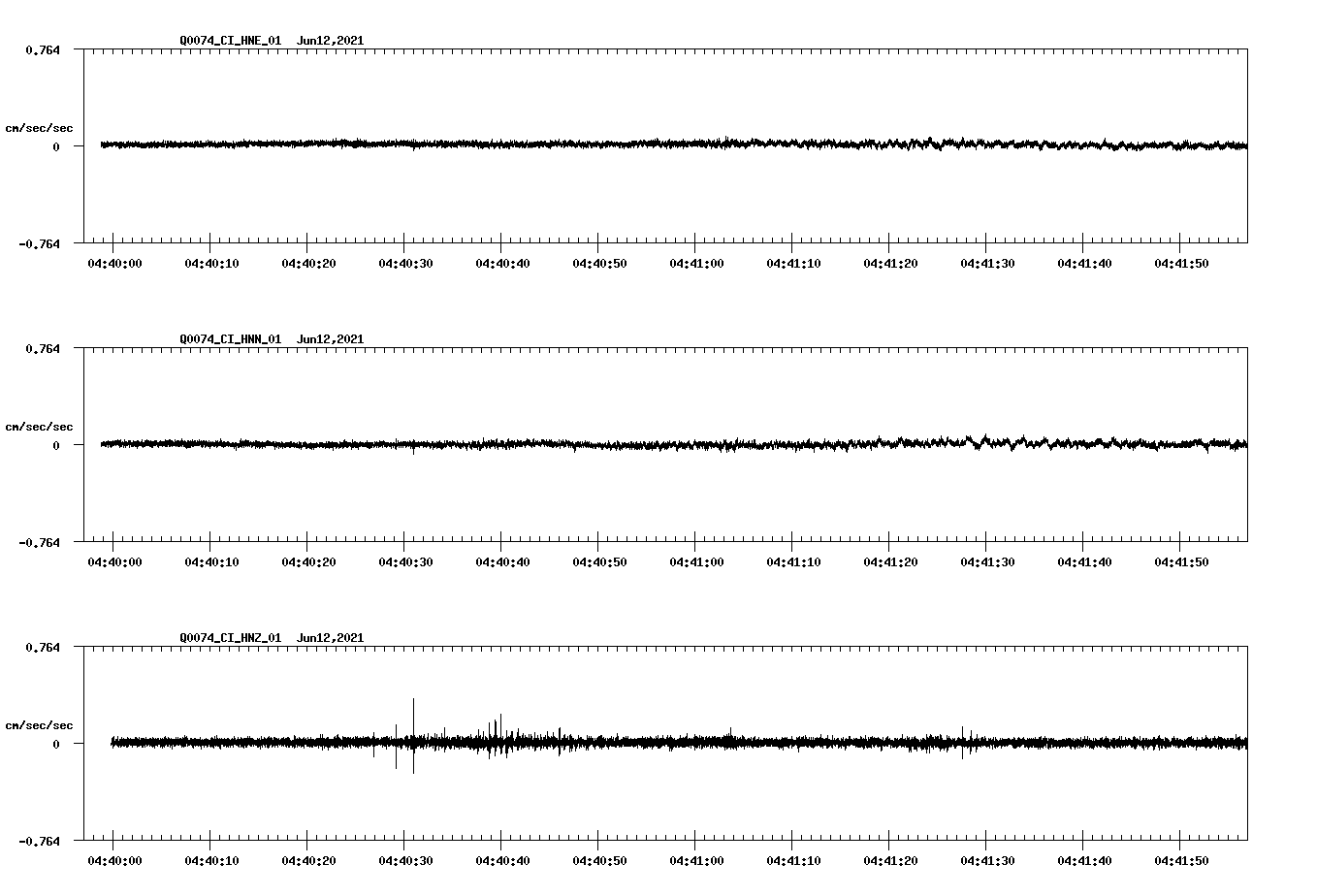1317x896 pixels.
Task: Click the 04:41:50 time label under HNE plot
Action: 1181,264
